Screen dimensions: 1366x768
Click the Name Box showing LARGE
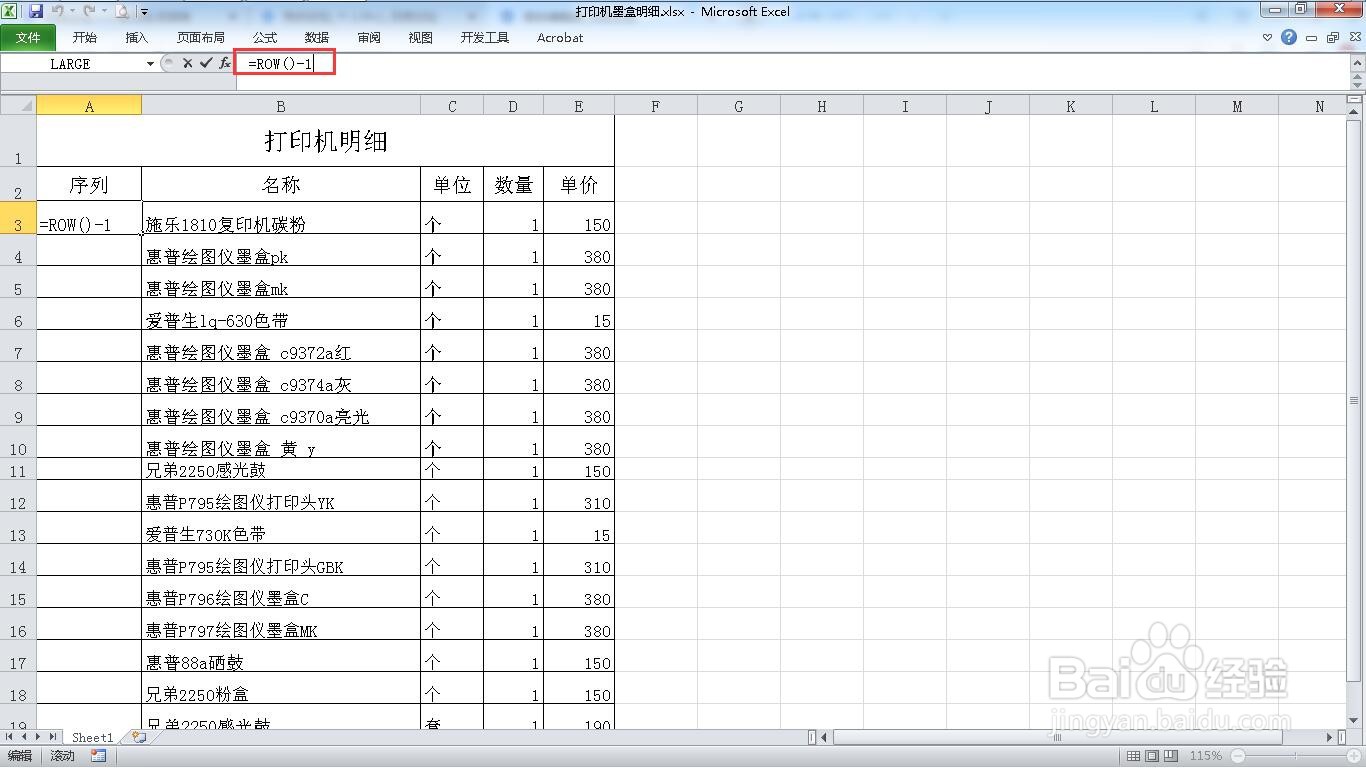click(x=71, y=63)
